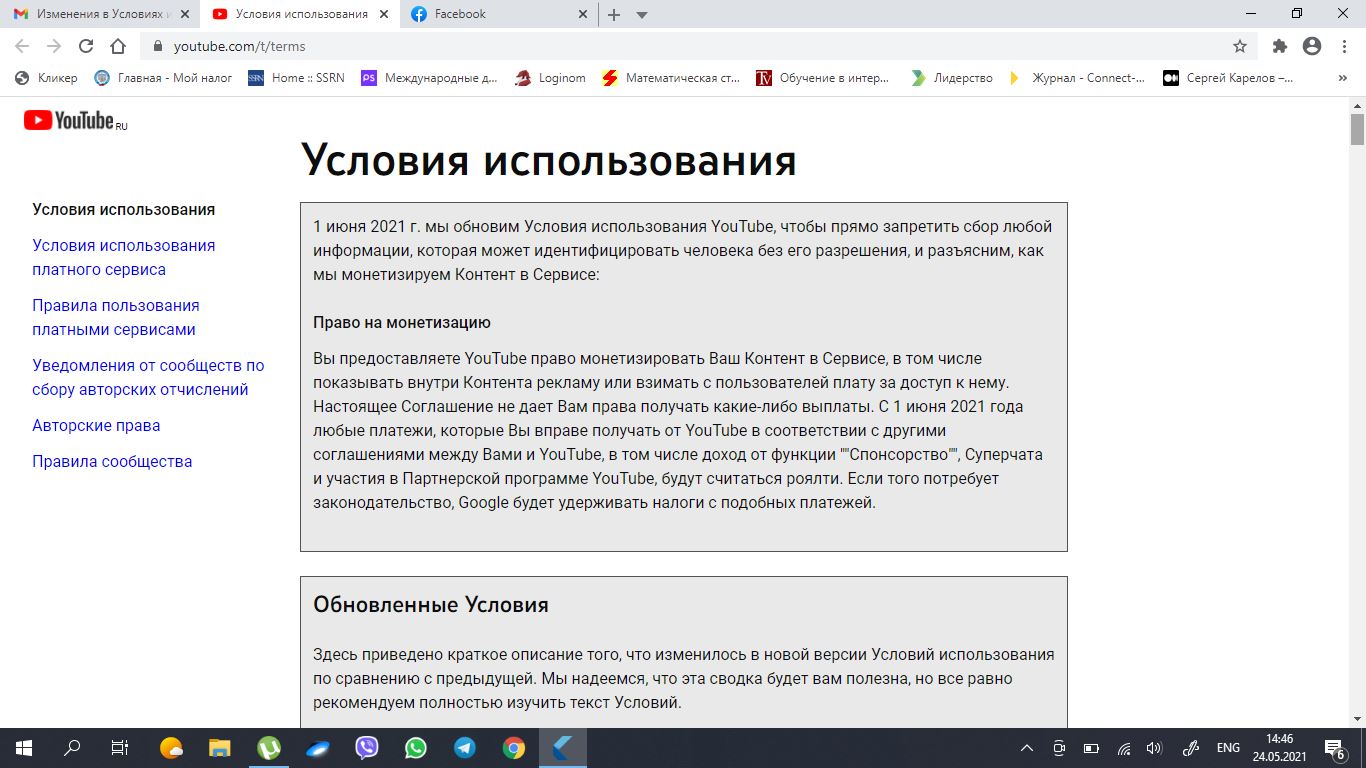Open 'Кликер' bookmark
1366x768 pixels.
[46, 78]
